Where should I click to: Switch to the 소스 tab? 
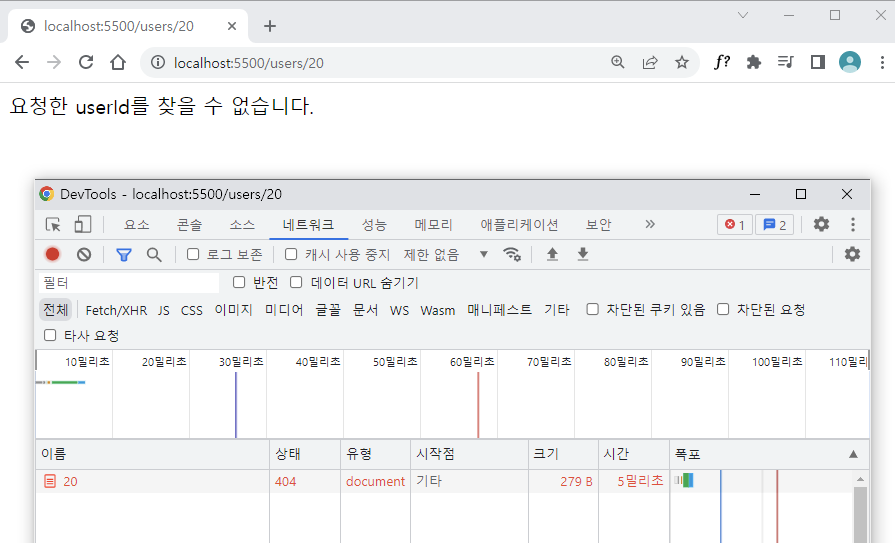click(242, 225)
